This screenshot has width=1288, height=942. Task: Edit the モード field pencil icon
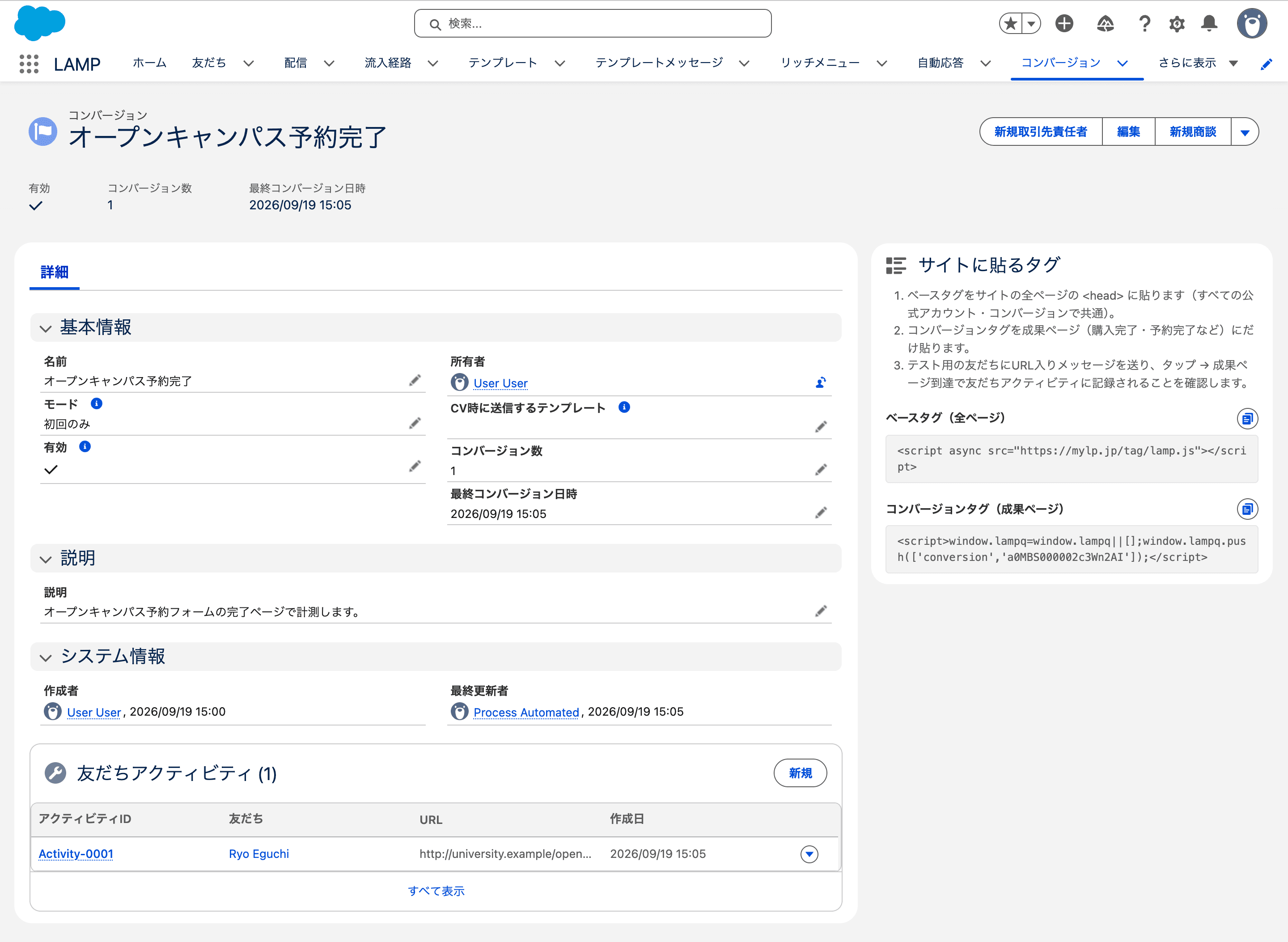click(415, 423)
